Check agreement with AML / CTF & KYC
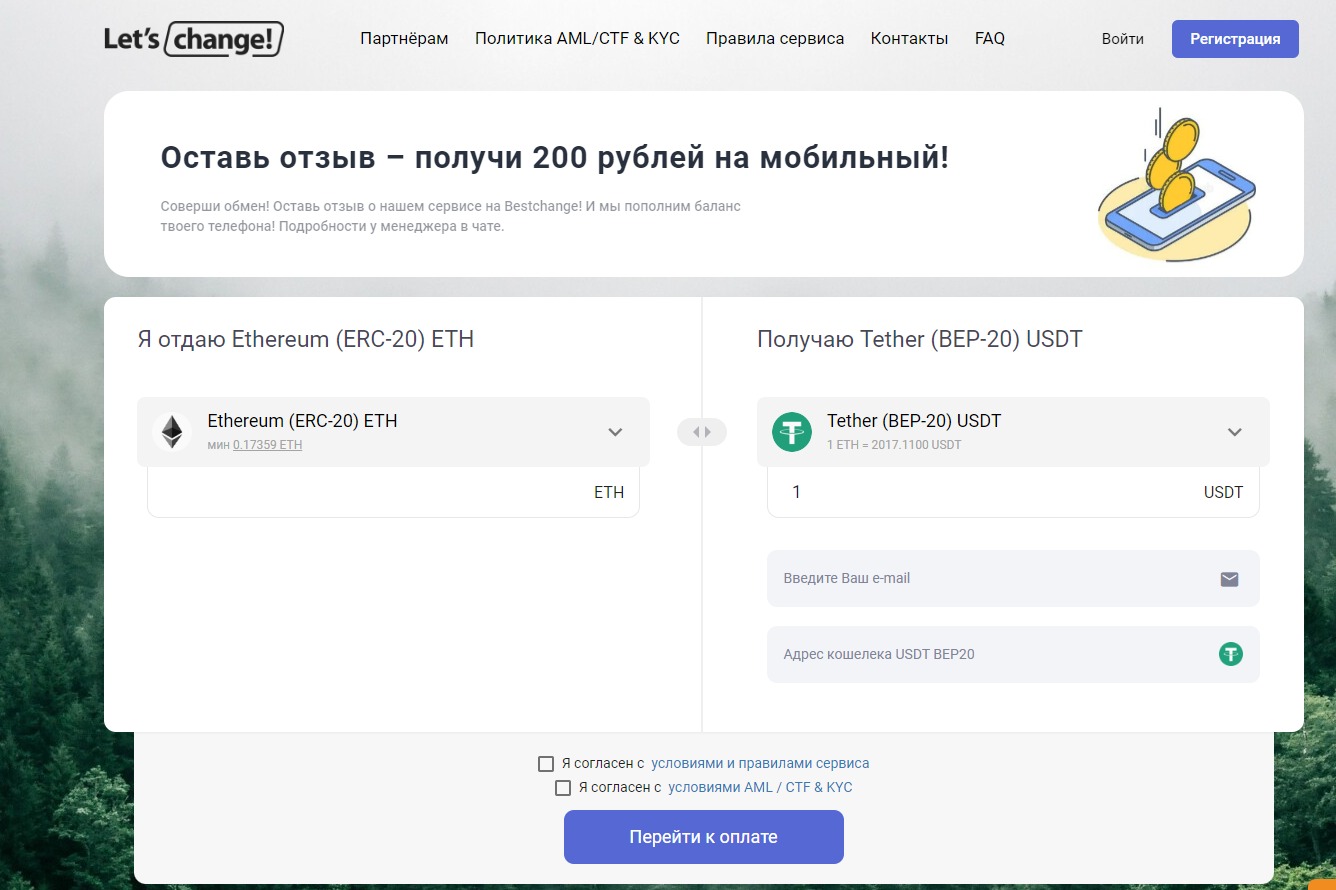 (x=563, y=788)
